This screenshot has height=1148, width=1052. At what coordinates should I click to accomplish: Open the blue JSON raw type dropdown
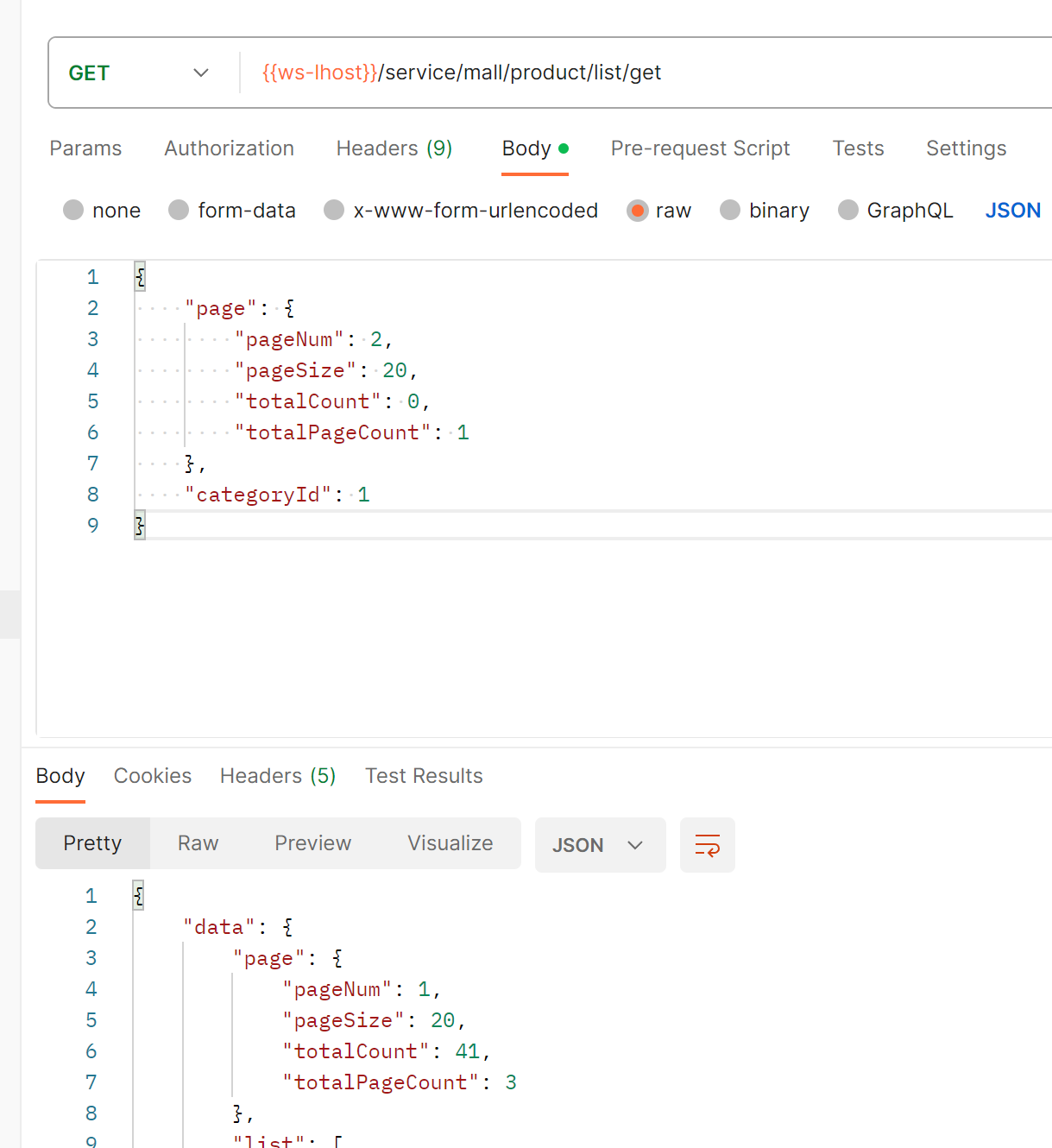[1013, 211]
